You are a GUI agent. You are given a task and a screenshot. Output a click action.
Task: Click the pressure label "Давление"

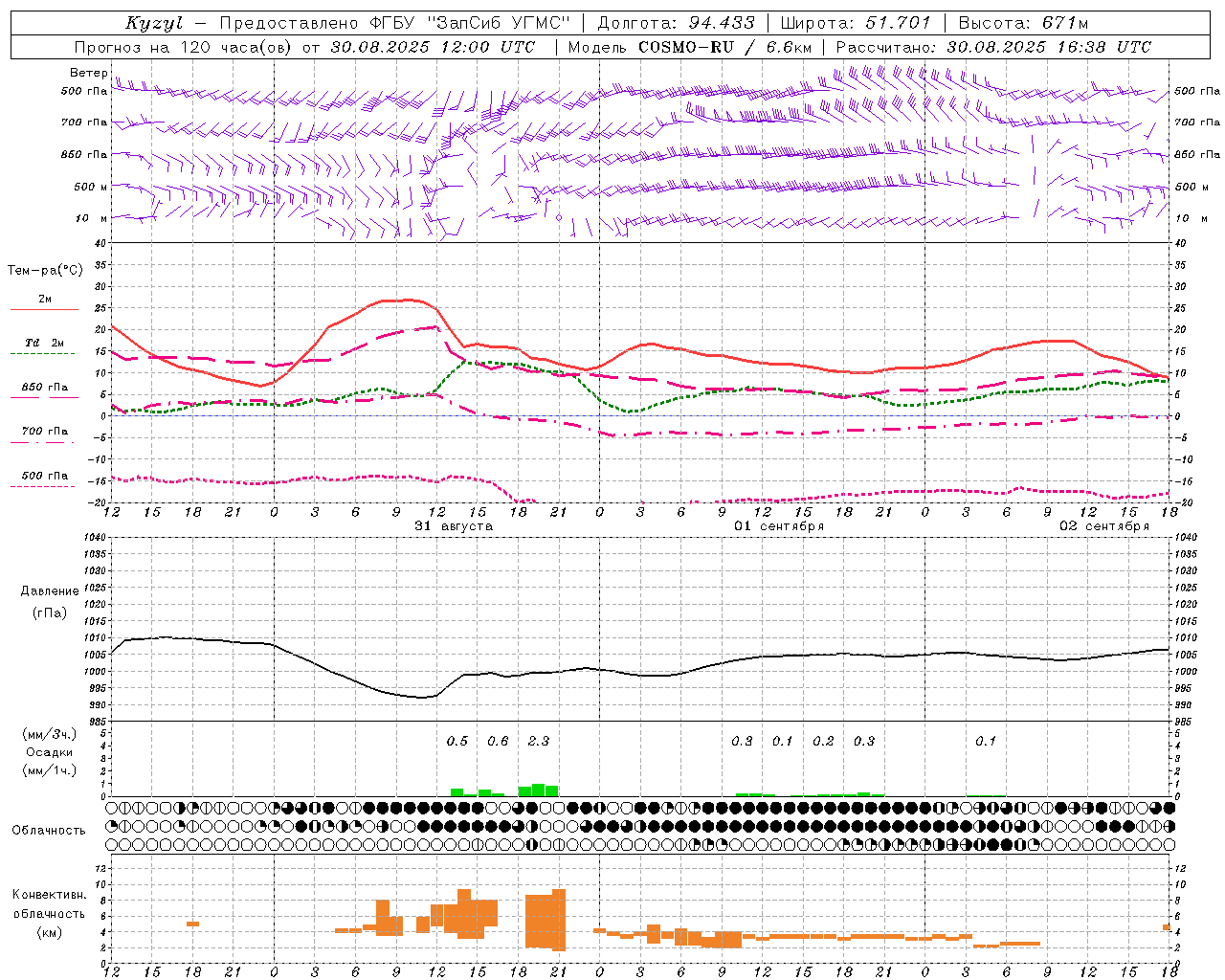point(50,591)
